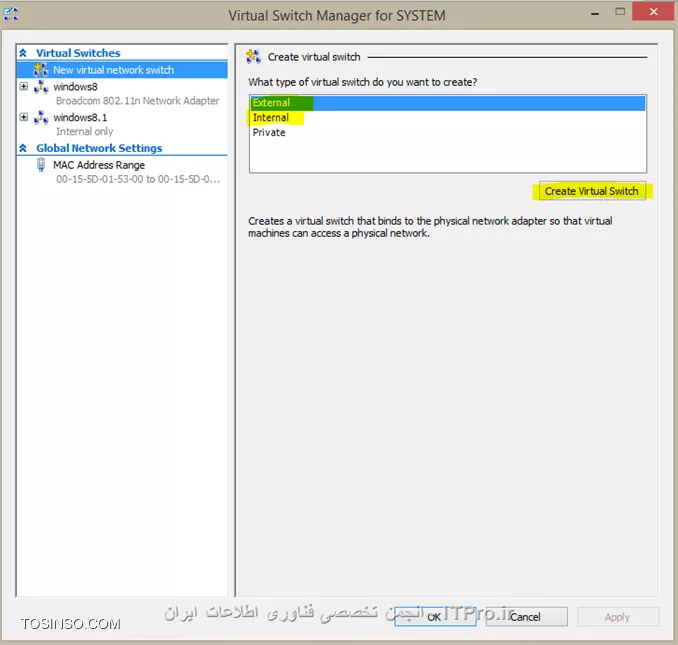
Task: Click the Cancel button
Action: click(526, 617)
